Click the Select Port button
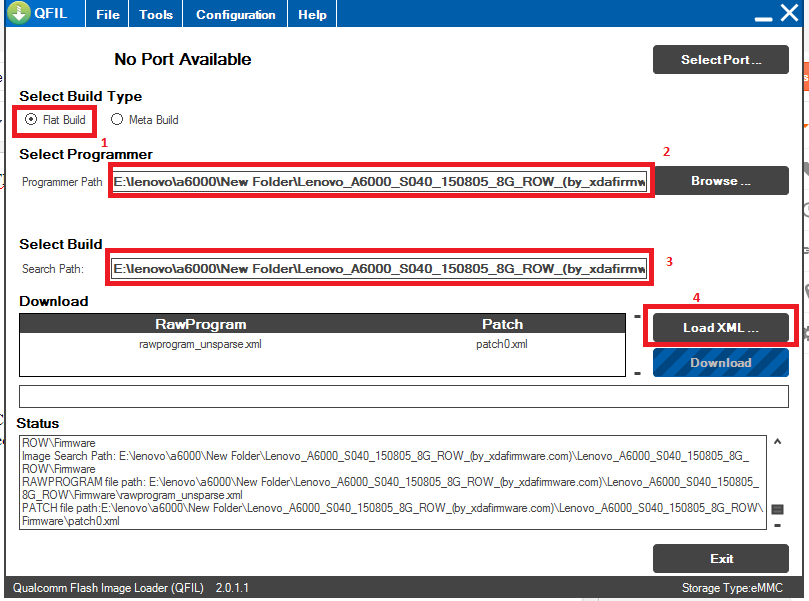 (720, 59)
